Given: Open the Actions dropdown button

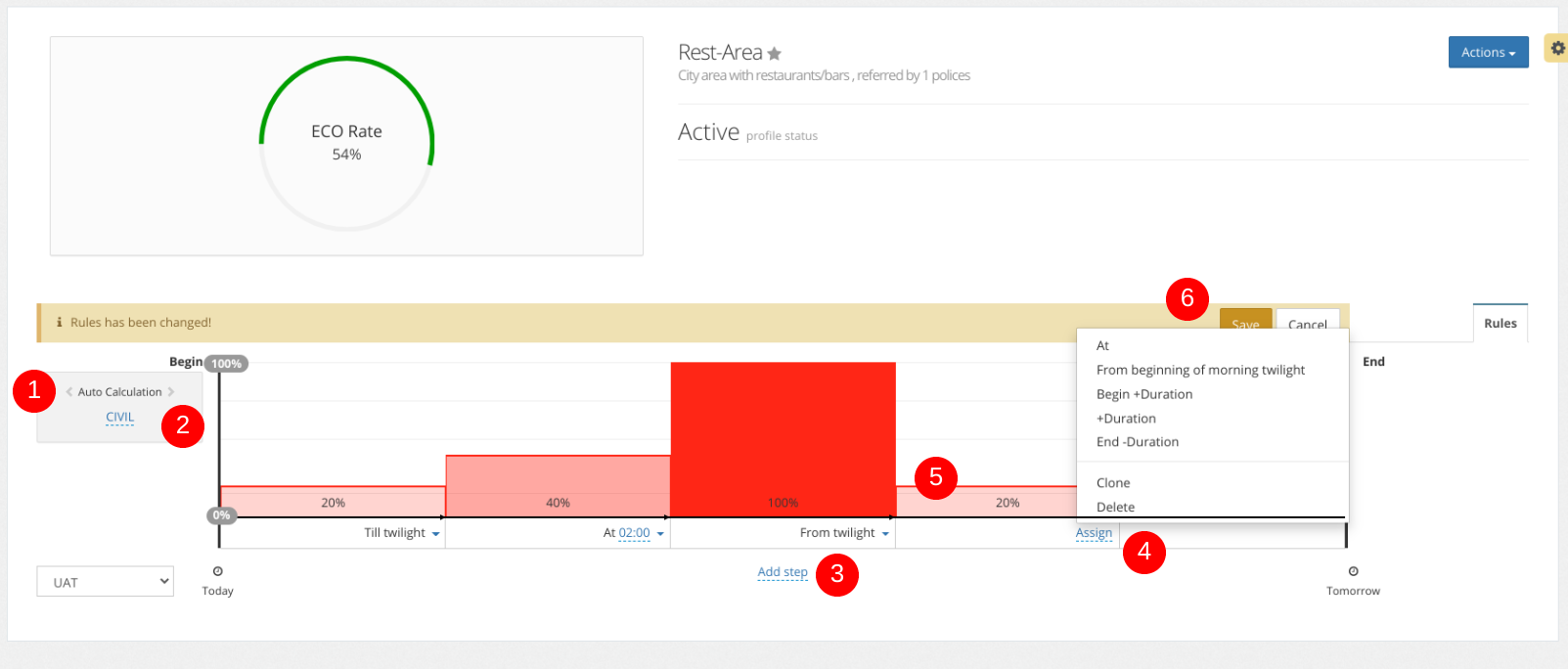Looking at the screenshot, I should pos(1488,53).
